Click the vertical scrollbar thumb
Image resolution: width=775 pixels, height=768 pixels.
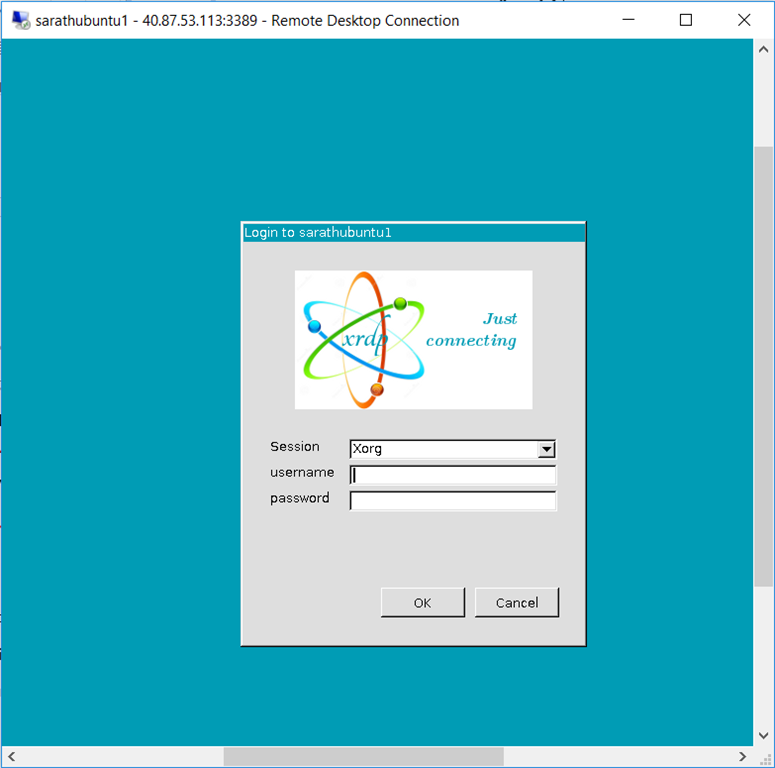764,367
